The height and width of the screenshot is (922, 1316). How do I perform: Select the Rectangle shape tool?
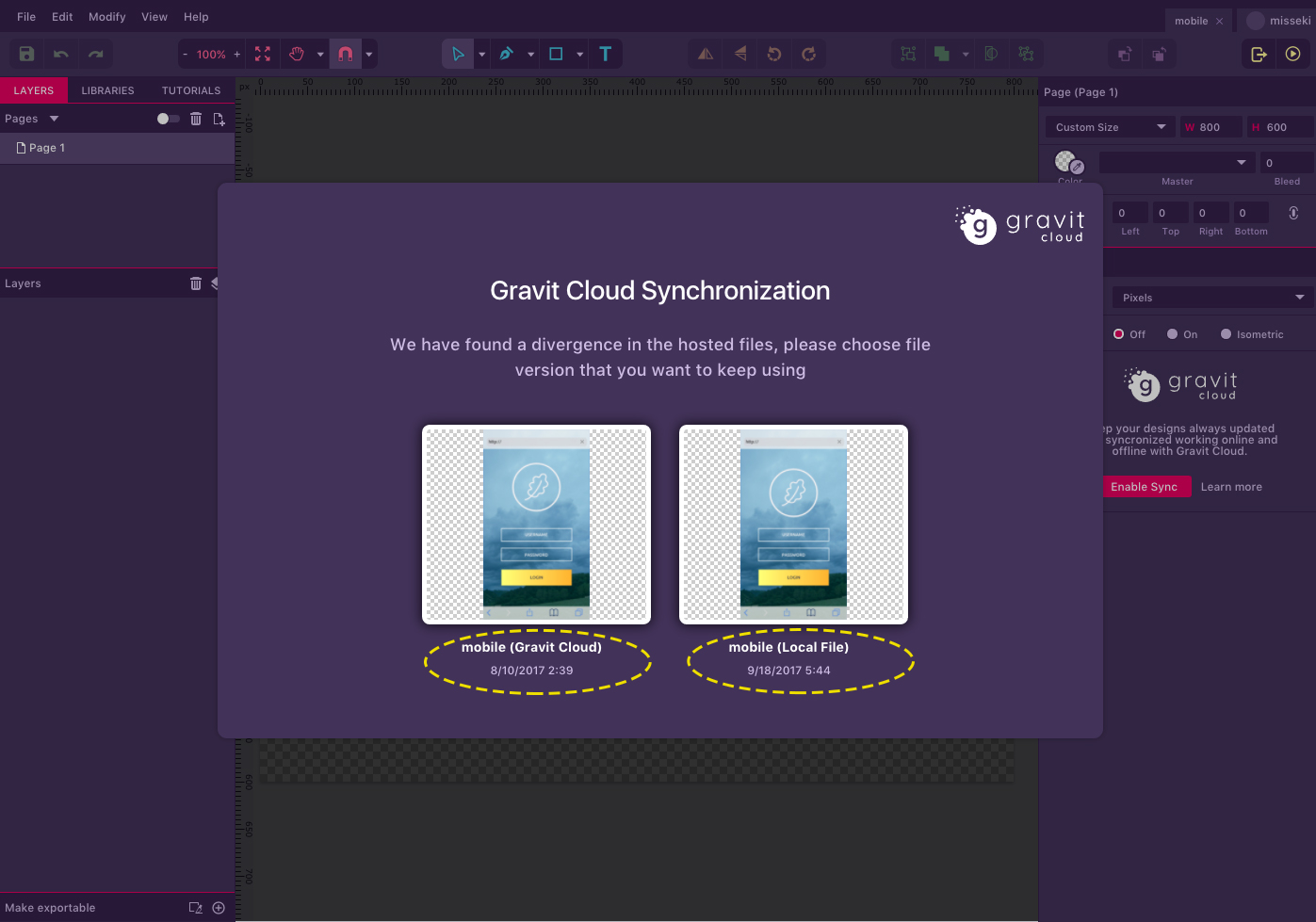[x=556, y=54]
